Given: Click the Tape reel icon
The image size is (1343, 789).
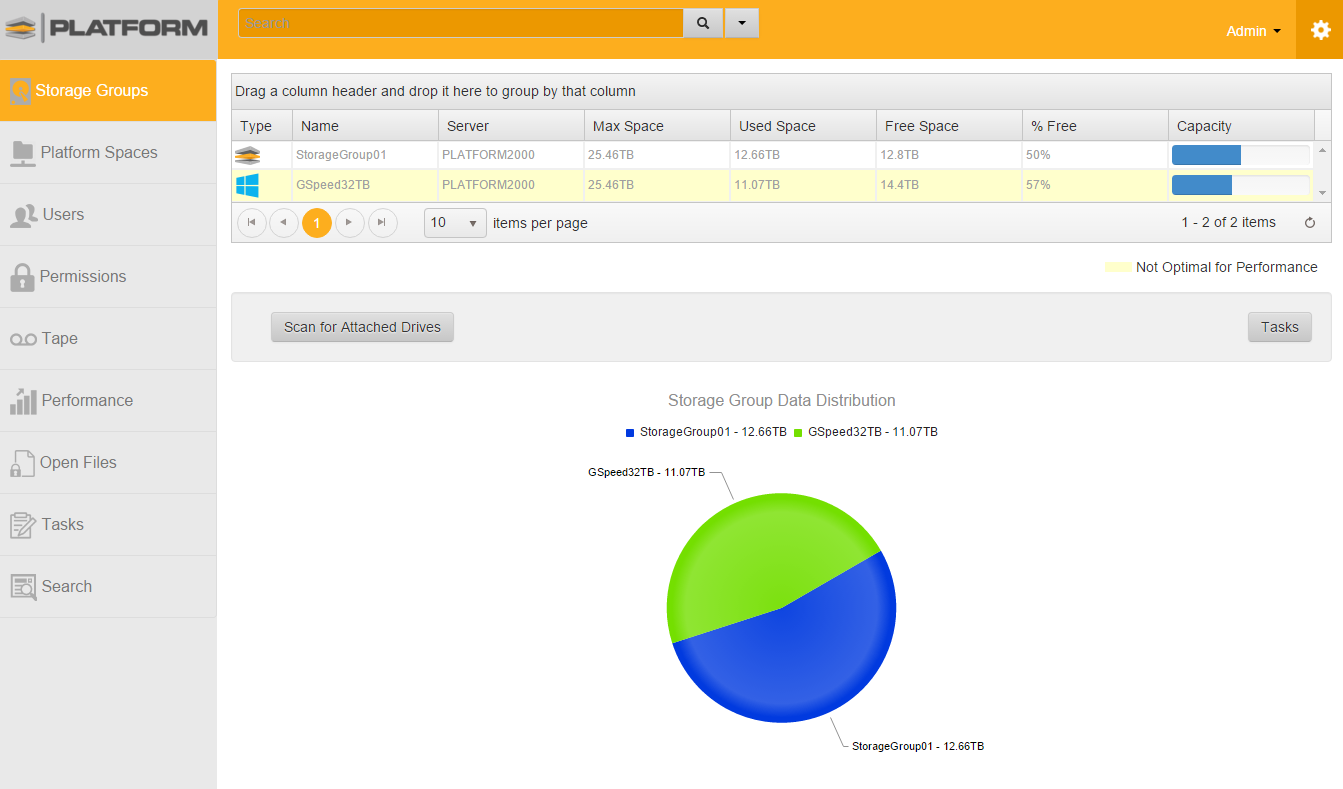Looking at the screenshot, I should point(23,340).
